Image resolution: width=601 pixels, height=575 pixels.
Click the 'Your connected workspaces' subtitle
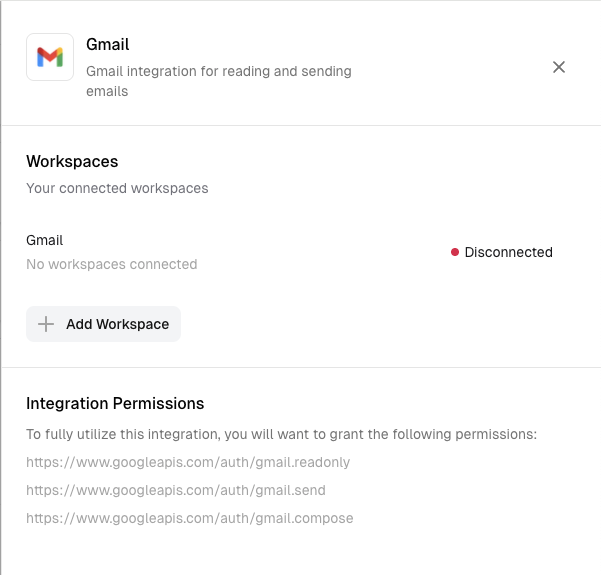[117, 188]
